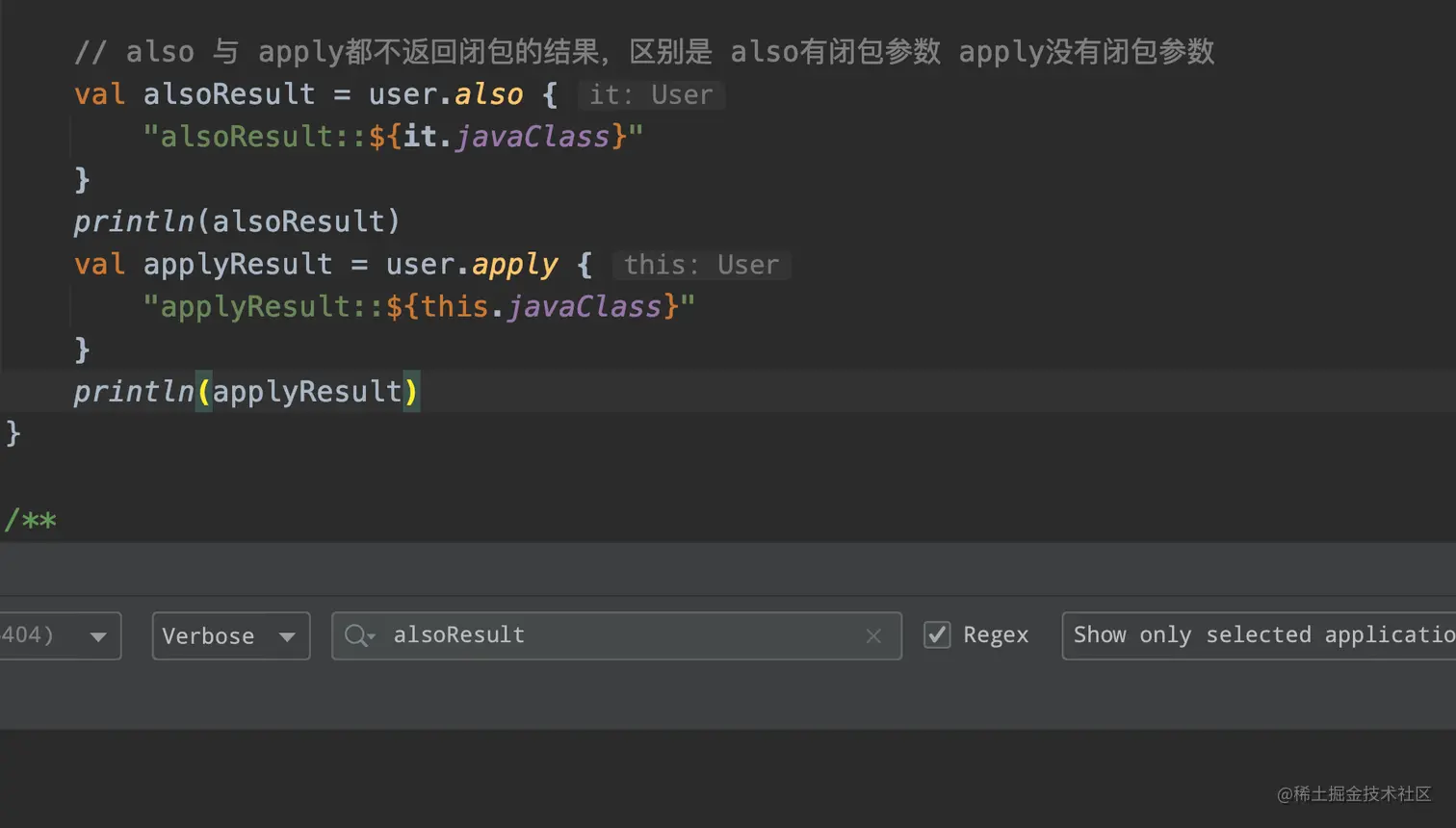Open the process dropdown ending in 404)
The image size is (1456, 828).
(60, 635)
